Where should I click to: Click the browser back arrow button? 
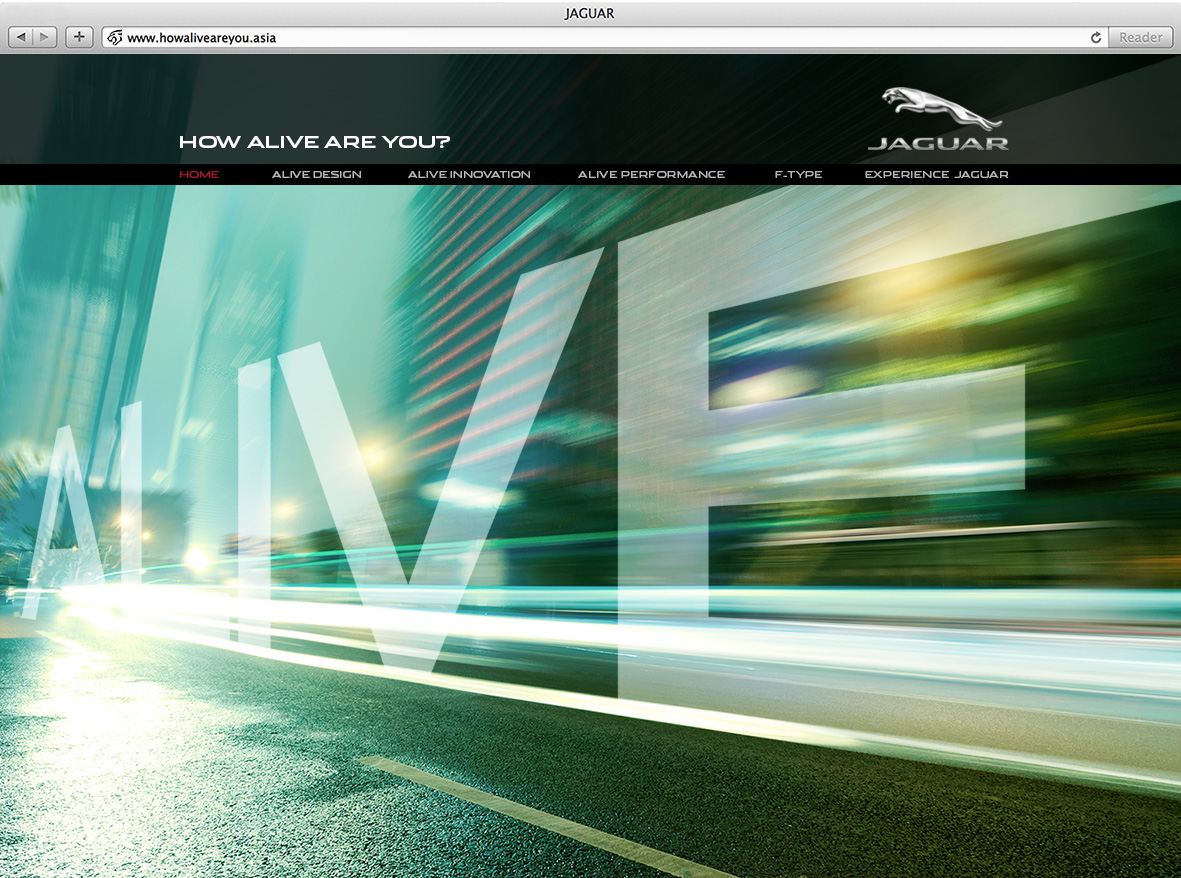pos(20,37)
